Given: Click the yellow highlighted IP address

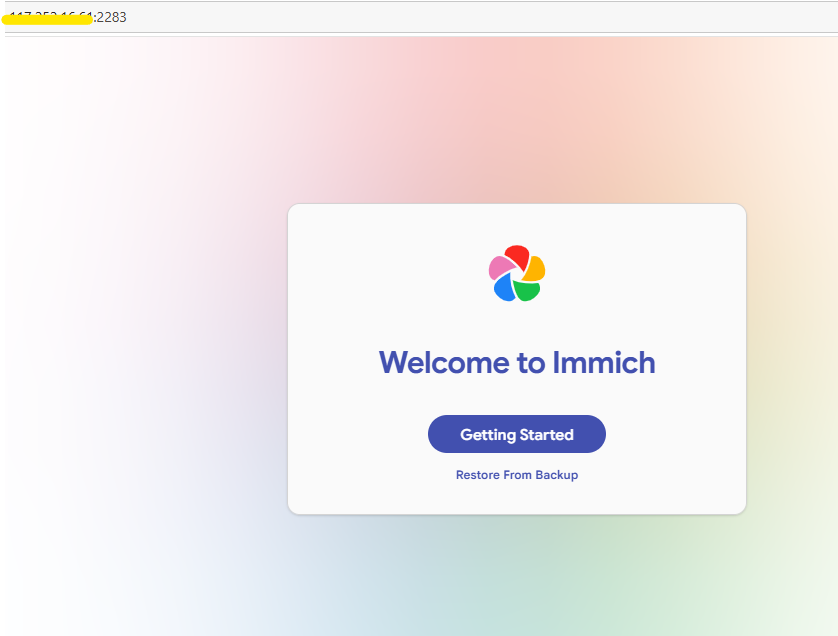Looking at the screenshot, I should pos(47,19).
